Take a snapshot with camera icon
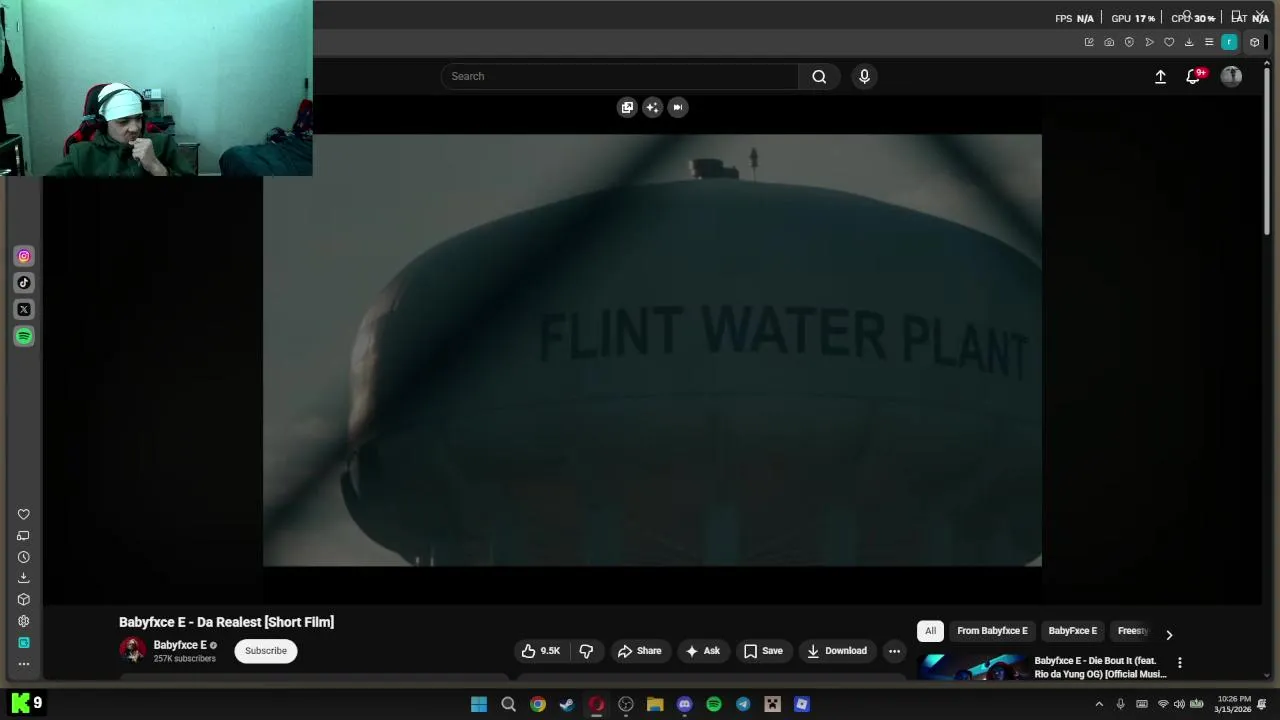Viewport: 1280px width, 720px height. [x=1109, y=42]
